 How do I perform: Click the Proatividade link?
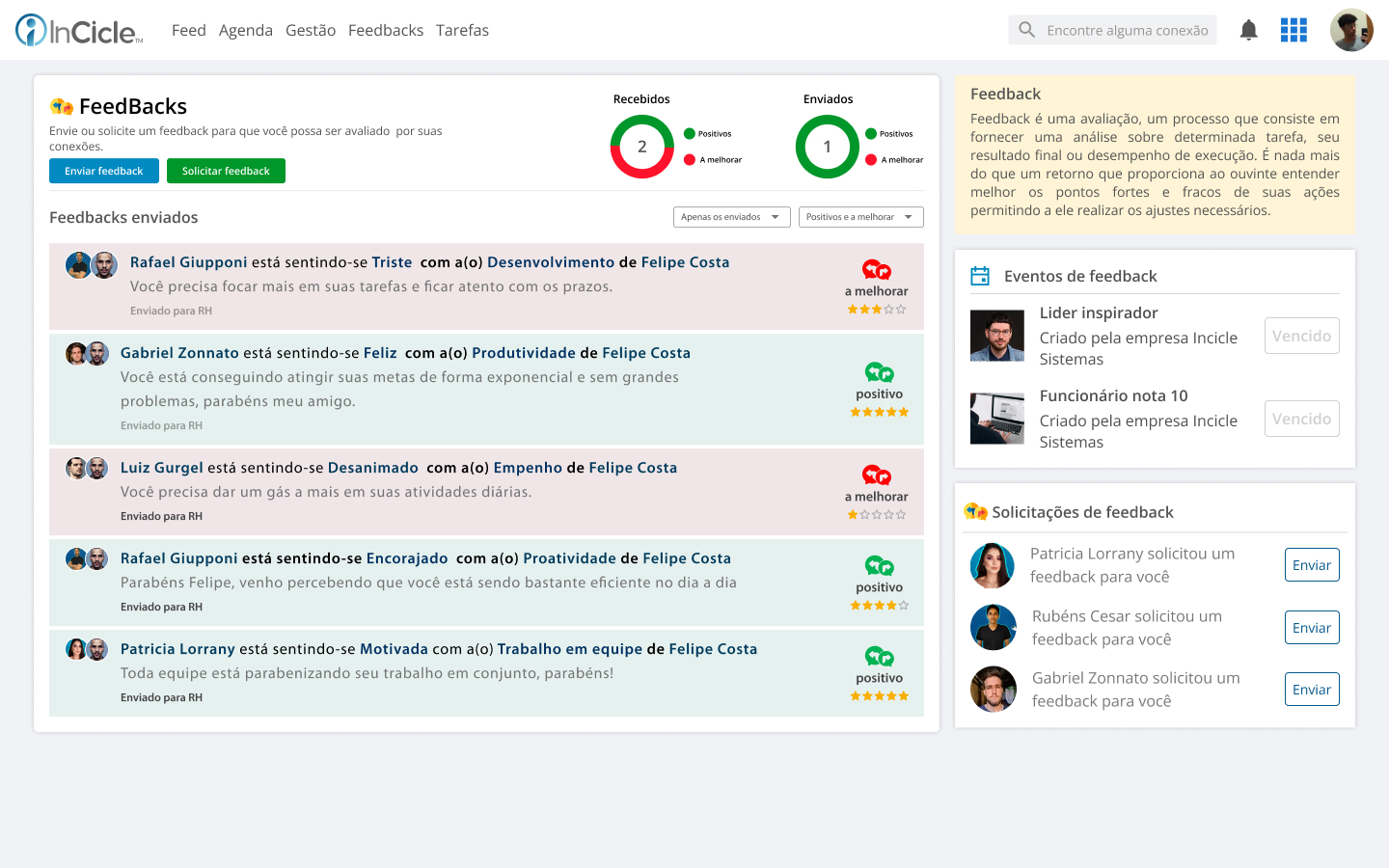pyautogui.click(x=570, y=558)
